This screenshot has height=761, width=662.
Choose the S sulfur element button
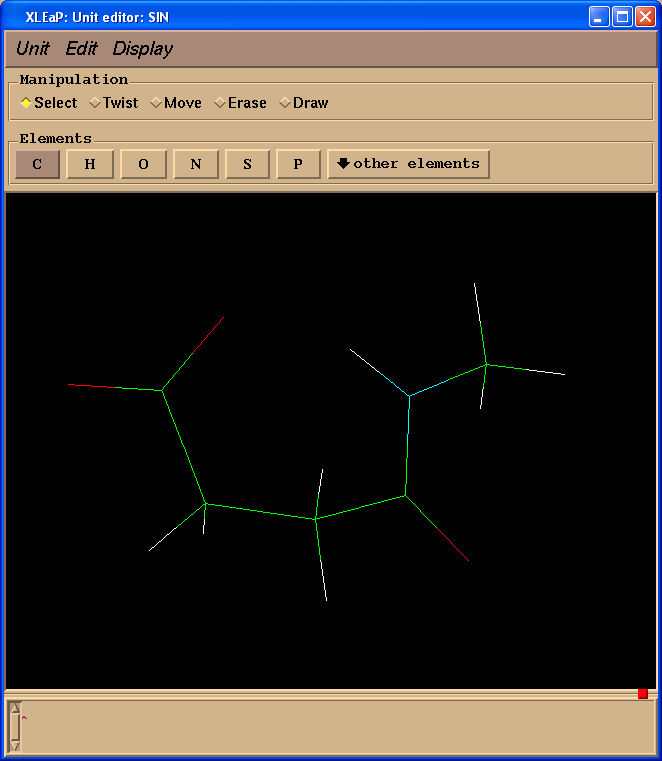(x=248, y=164)
